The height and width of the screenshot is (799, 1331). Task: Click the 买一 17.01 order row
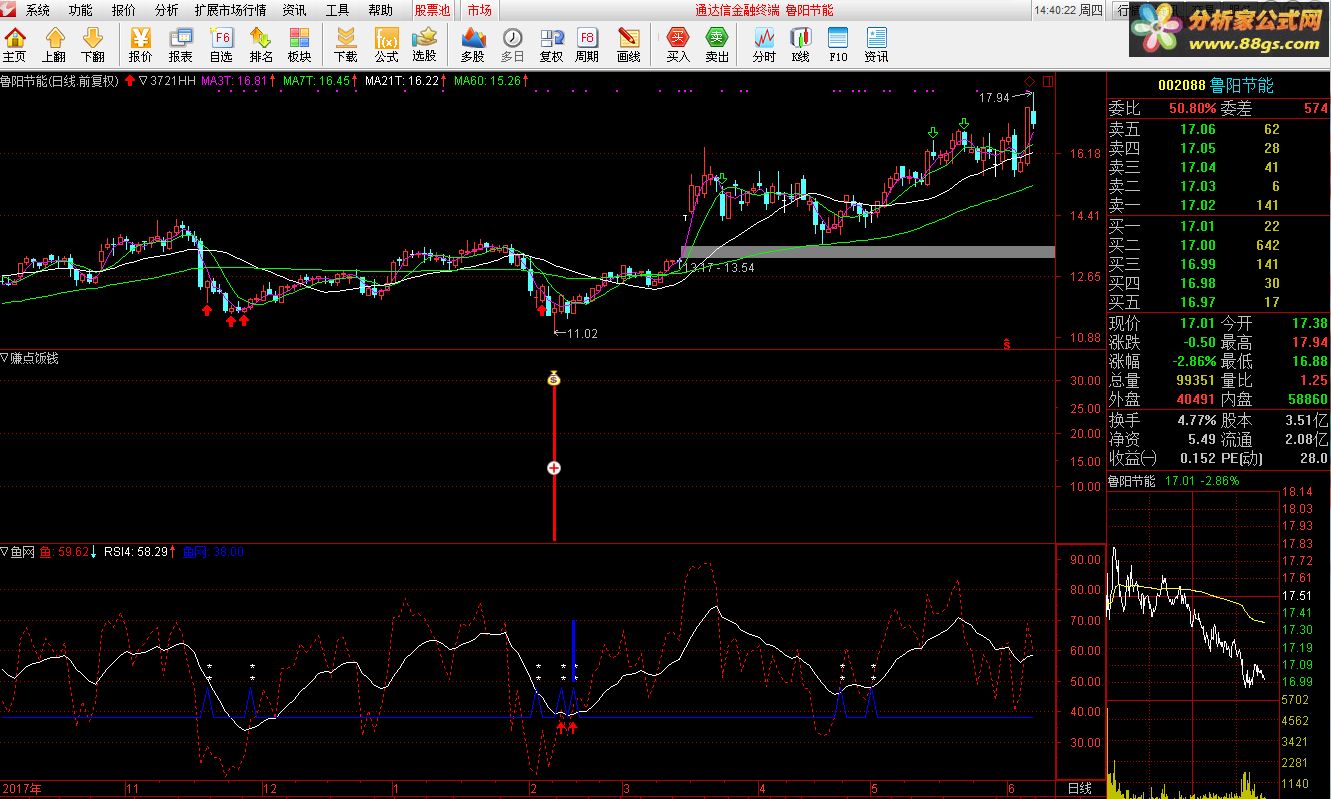pos(1219,226)
